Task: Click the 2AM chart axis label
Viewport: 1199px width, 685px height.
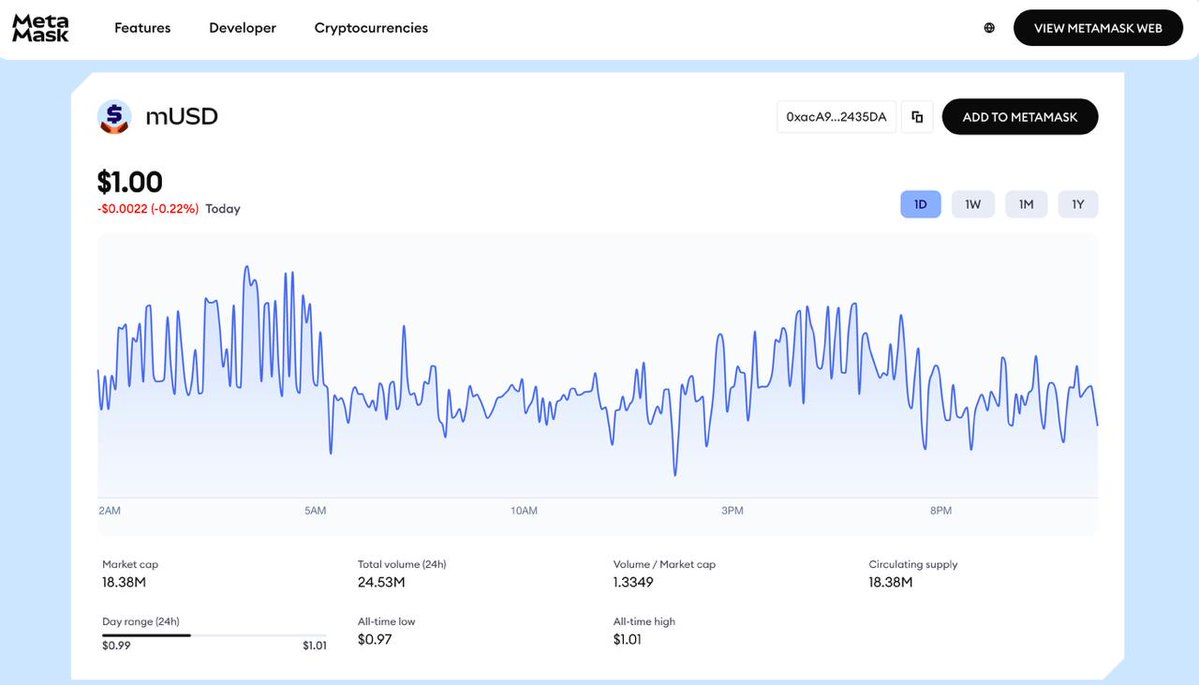Action: tap(109, 511)
